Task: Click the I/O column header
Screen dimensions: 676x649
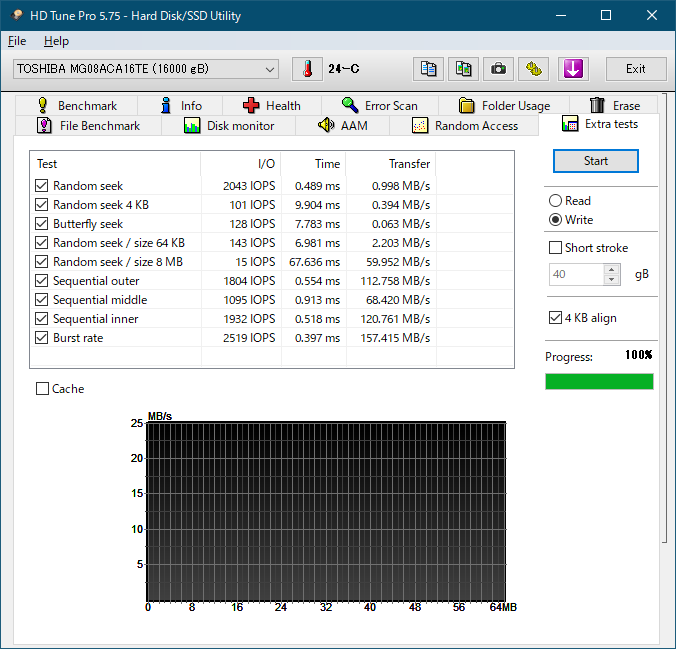Action: (x=241, y=164)
